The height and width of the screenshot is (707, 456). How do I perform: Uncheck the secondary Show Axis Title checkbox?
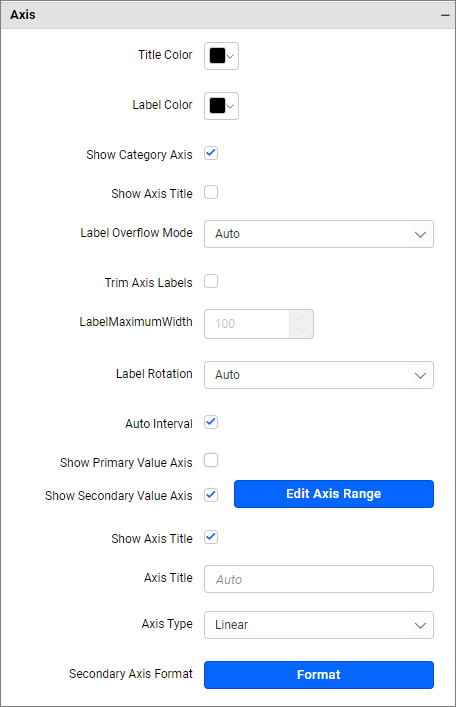211,537
